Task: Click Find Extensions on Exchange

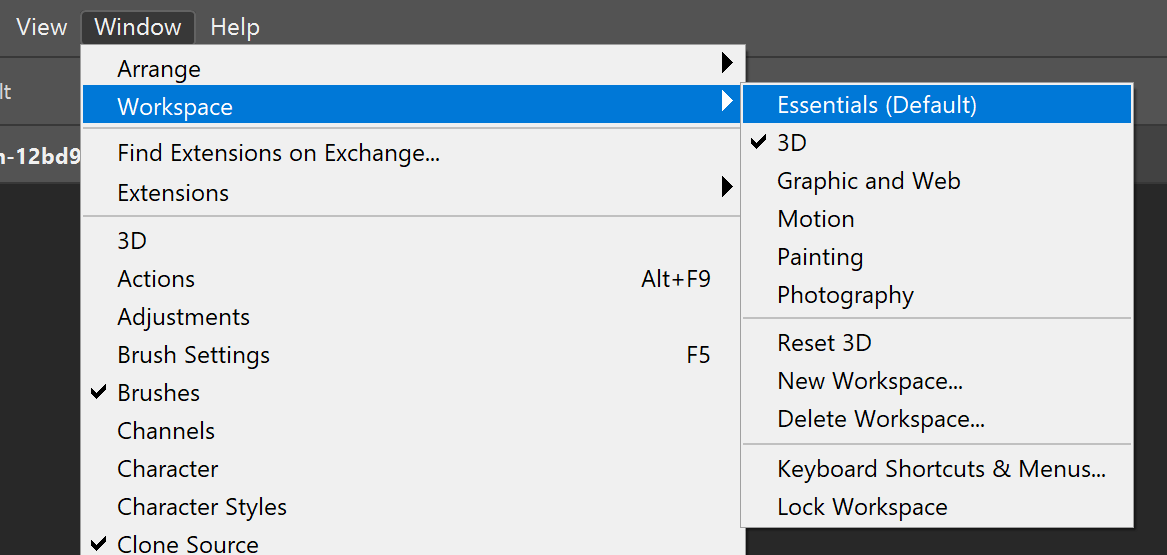Action: click(278, 153)
